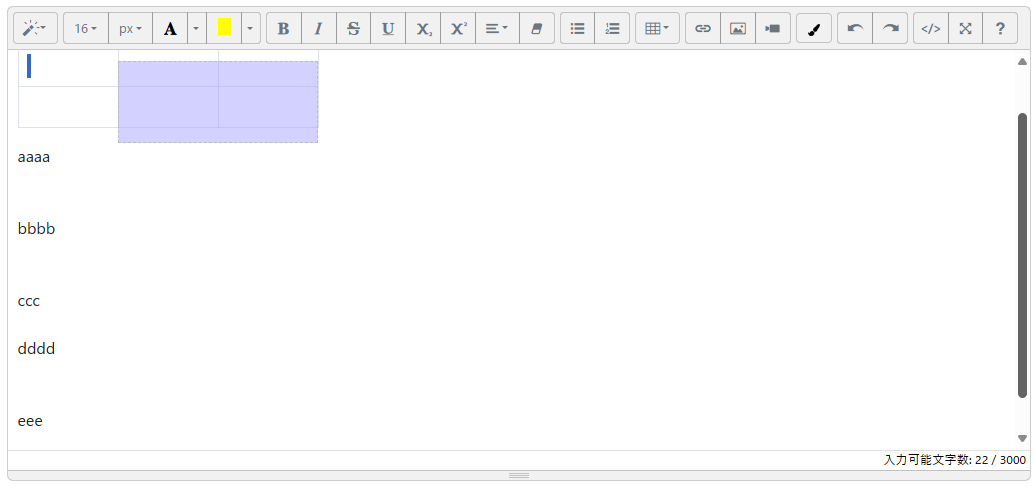
Task: Click the subscript icon
Action: 423,29
